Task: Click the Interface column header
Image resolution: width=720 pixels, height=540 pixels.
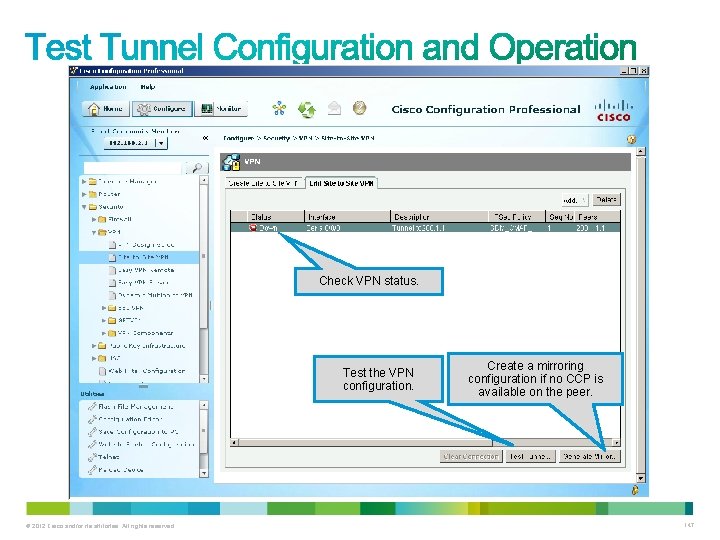Action: [348, 217]
